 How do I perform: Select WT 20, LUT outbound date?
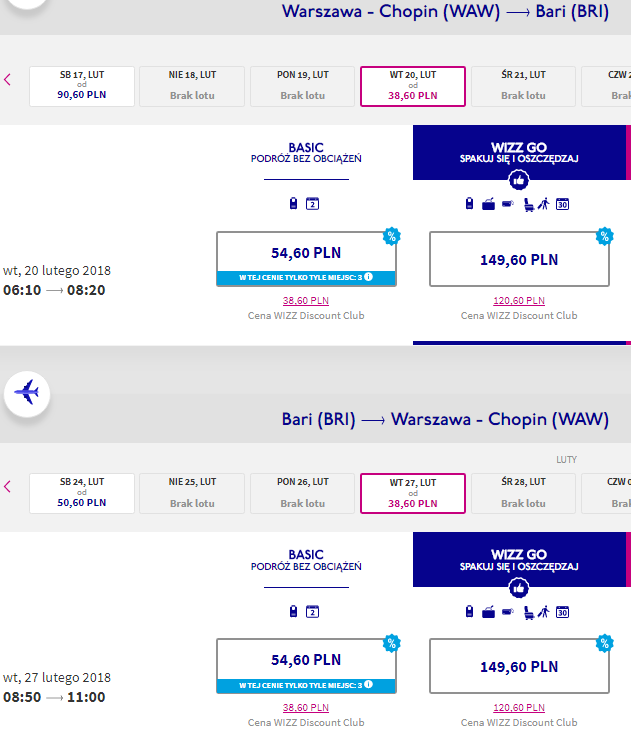[x=413, y=86]
